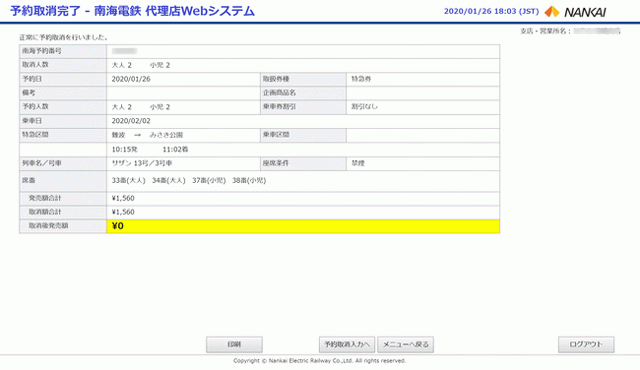
Task: Click arrival time 11:02着
Action: (175, 150)
